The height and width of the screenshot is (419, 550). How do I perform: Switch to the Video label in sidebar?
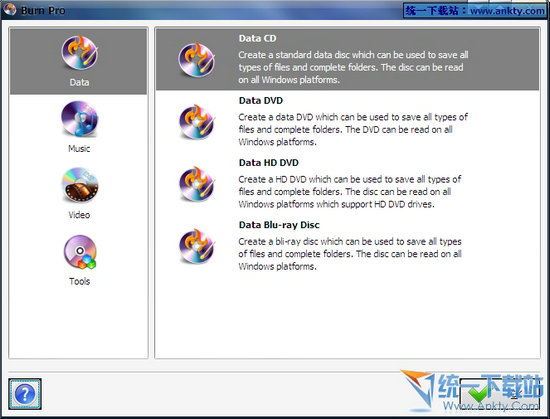pyautogui.click(x=79, y=215)
